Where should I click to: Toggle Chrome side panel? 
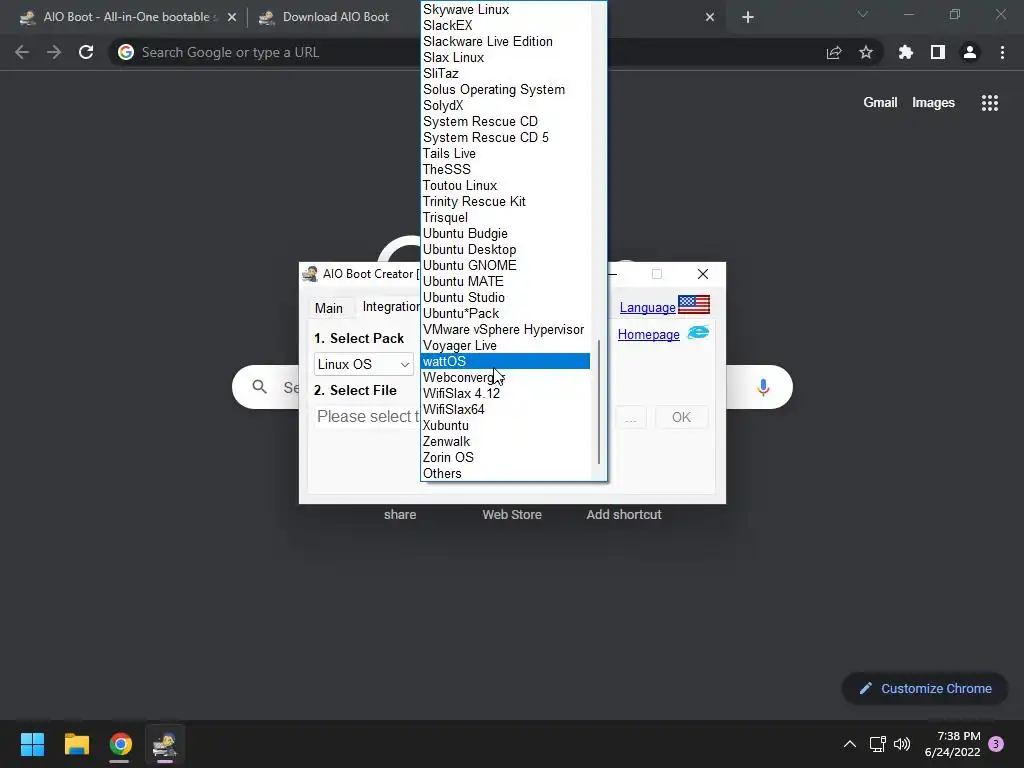pos(938,52)
